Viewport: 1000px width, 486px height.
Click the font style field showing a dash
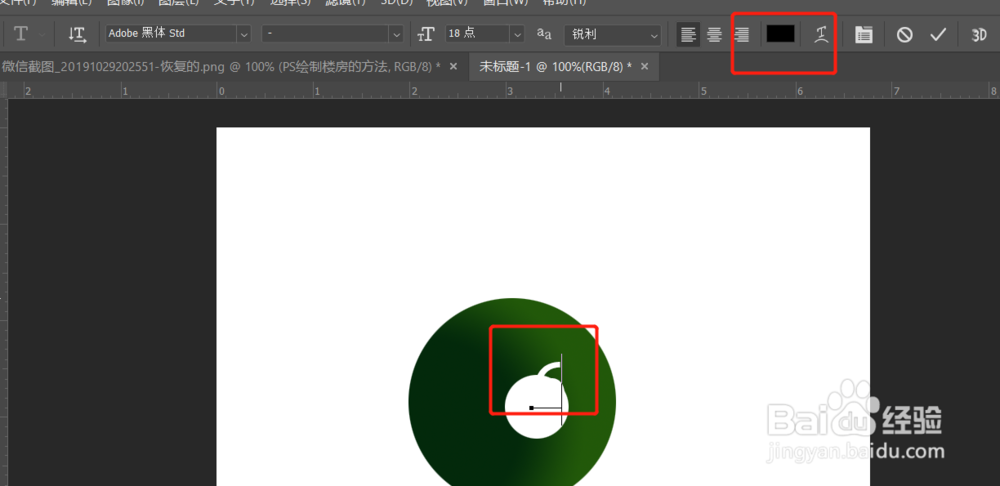point(325,34)
